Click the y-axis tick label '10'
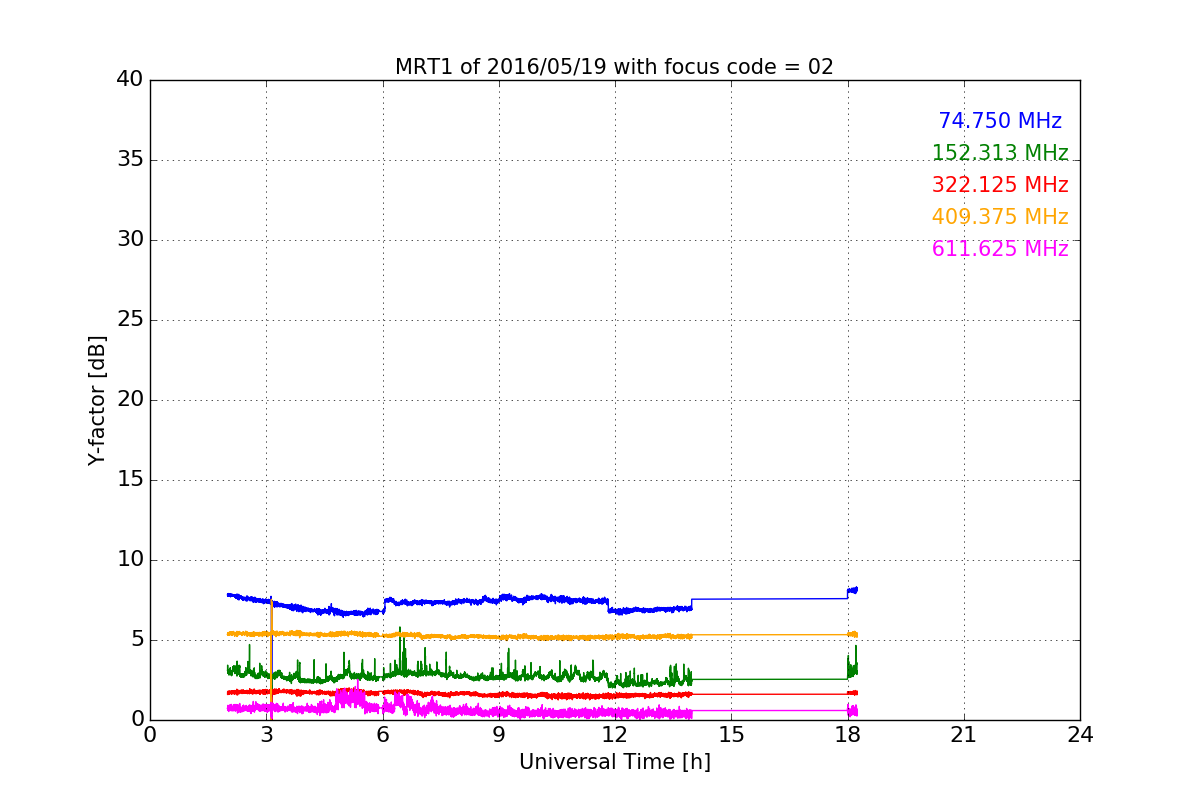Viewport: 1200px width, 800px height. 130,560
